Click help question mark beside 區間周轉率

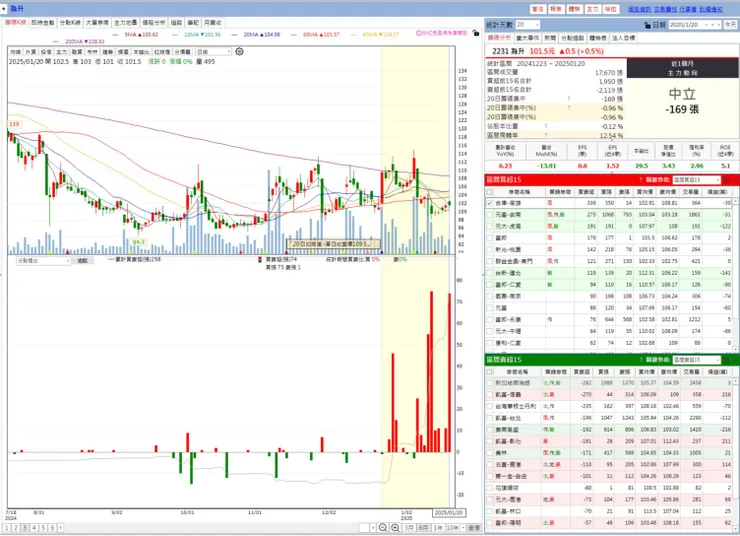click(546, 135)
